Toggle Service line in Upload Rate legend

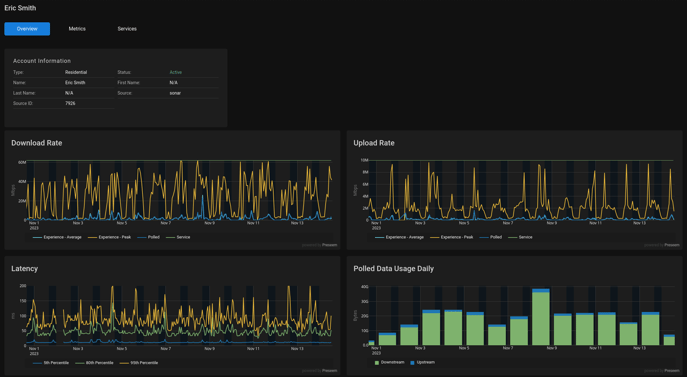pos(521,237)
